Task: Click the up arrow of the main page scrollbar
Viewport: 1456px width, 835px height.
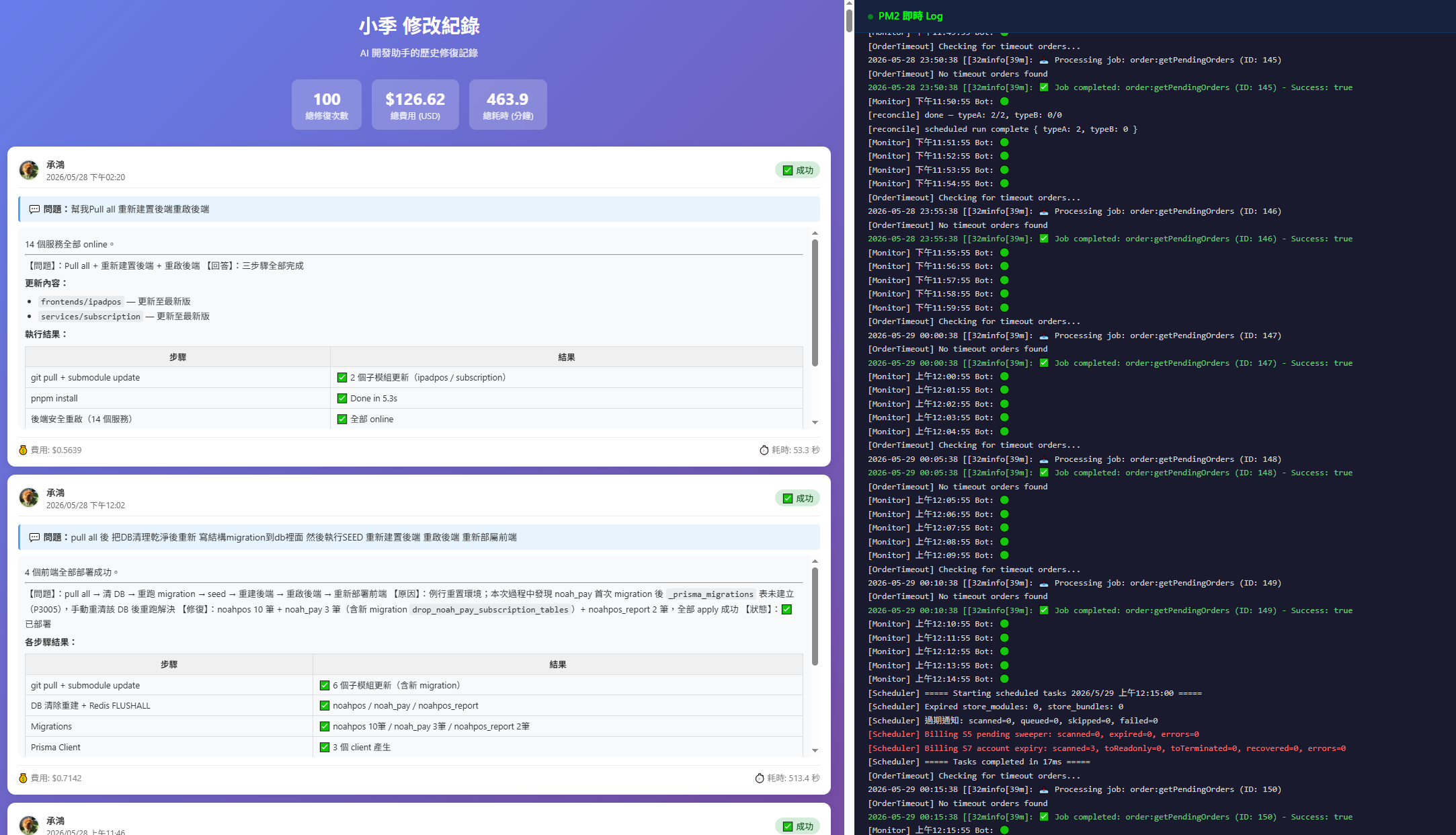Action: click(849, 3)
